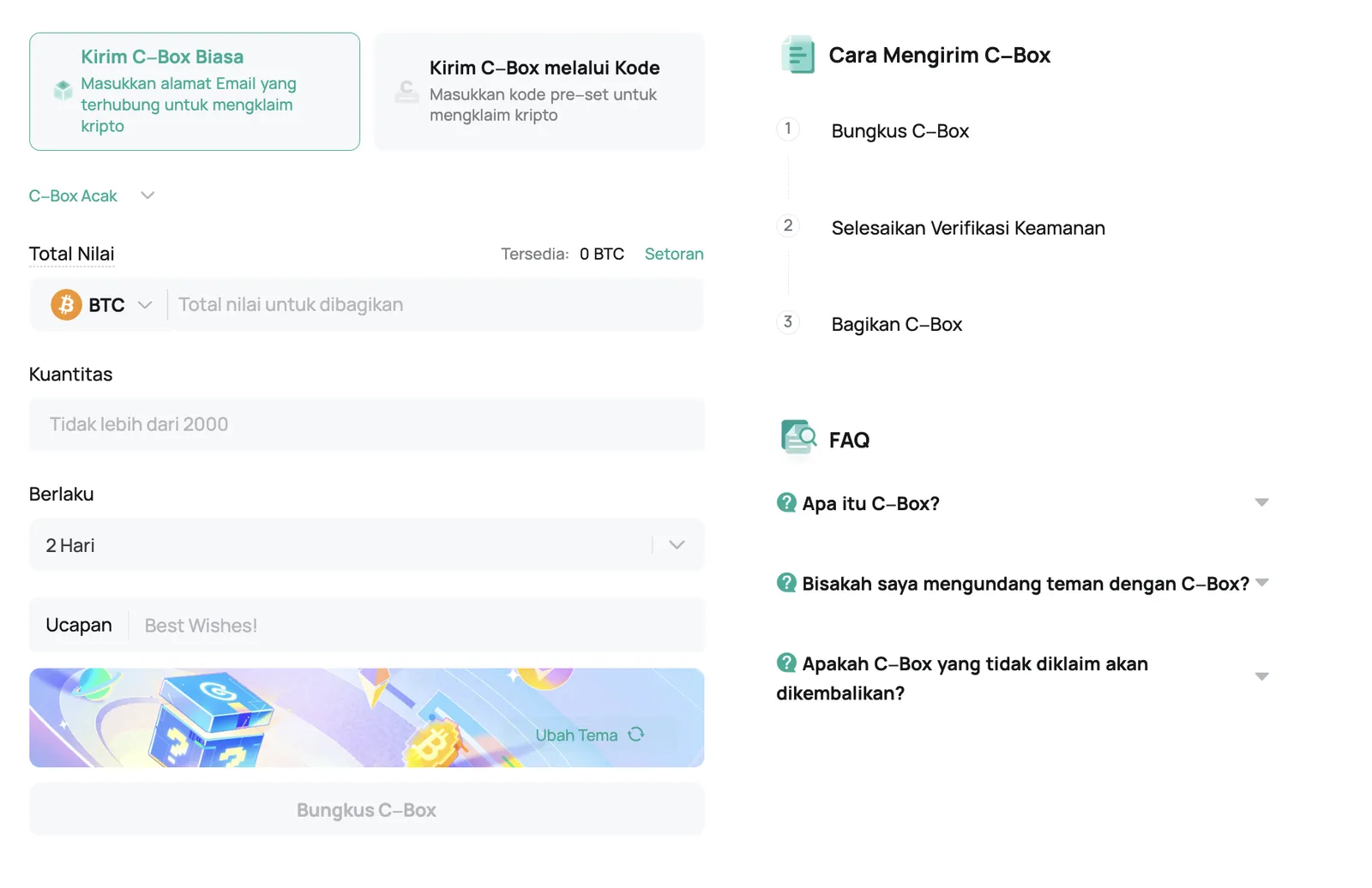Click the Kuantitas label
This screenshot has width=1372, height=888.
(x=71, y=374)
